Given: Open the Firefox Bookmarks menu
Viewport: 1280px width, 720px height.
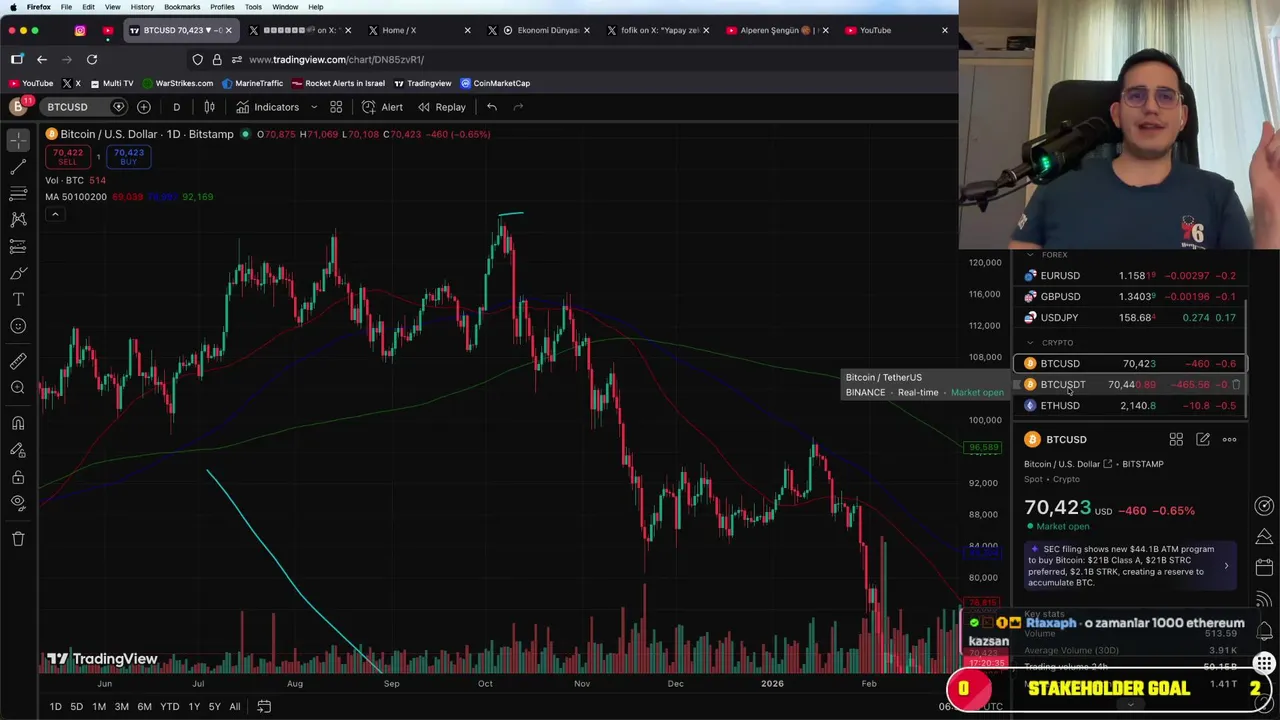Looking at the screenshot, I should click(182, 7).
